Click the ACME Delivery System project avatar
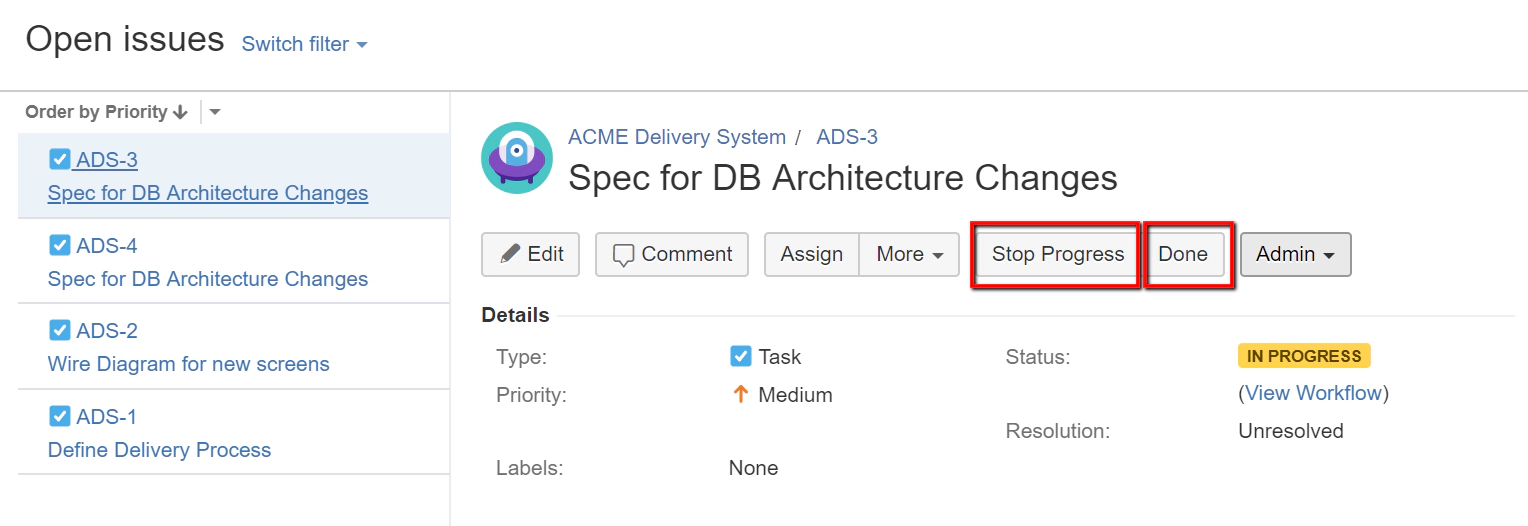The height and width of the screenshot is (526, 1528). [516, 158]
